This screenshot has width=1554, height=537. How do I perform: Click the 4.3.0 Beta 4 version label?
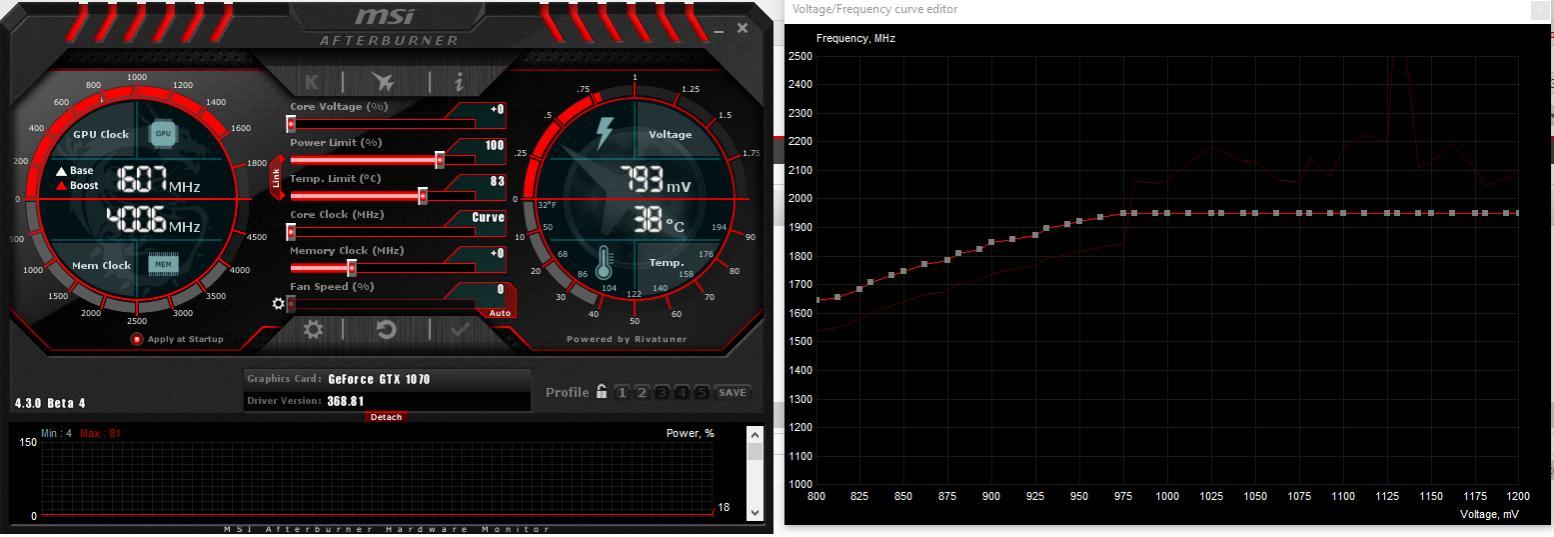coord(50,403)
